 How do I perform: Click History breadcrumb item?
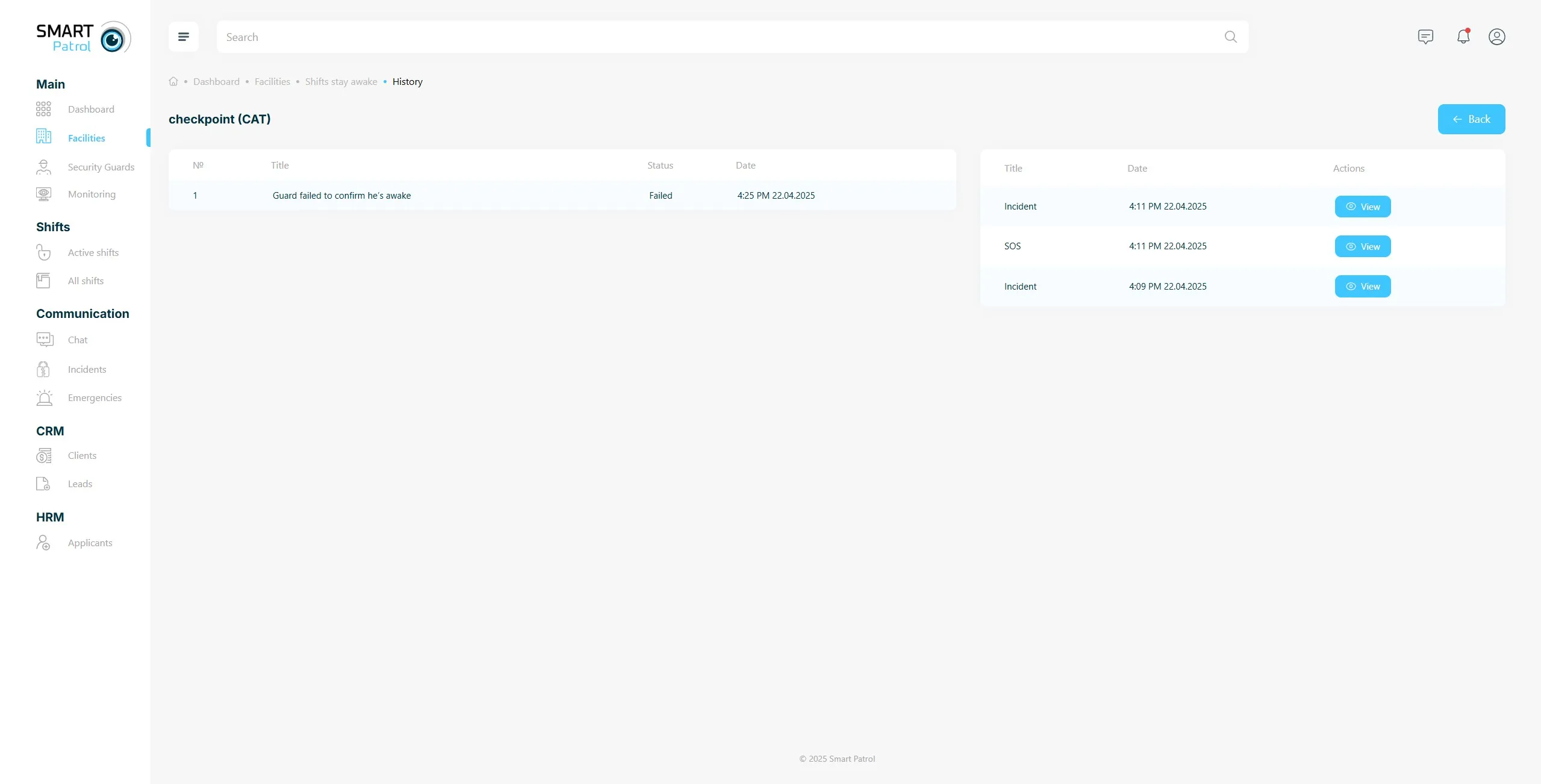pos(408,81)
